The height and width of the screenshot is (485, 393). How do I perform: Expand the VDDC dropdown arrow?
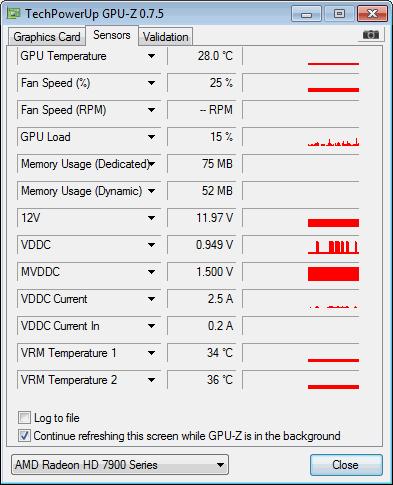tap(151, 245)
